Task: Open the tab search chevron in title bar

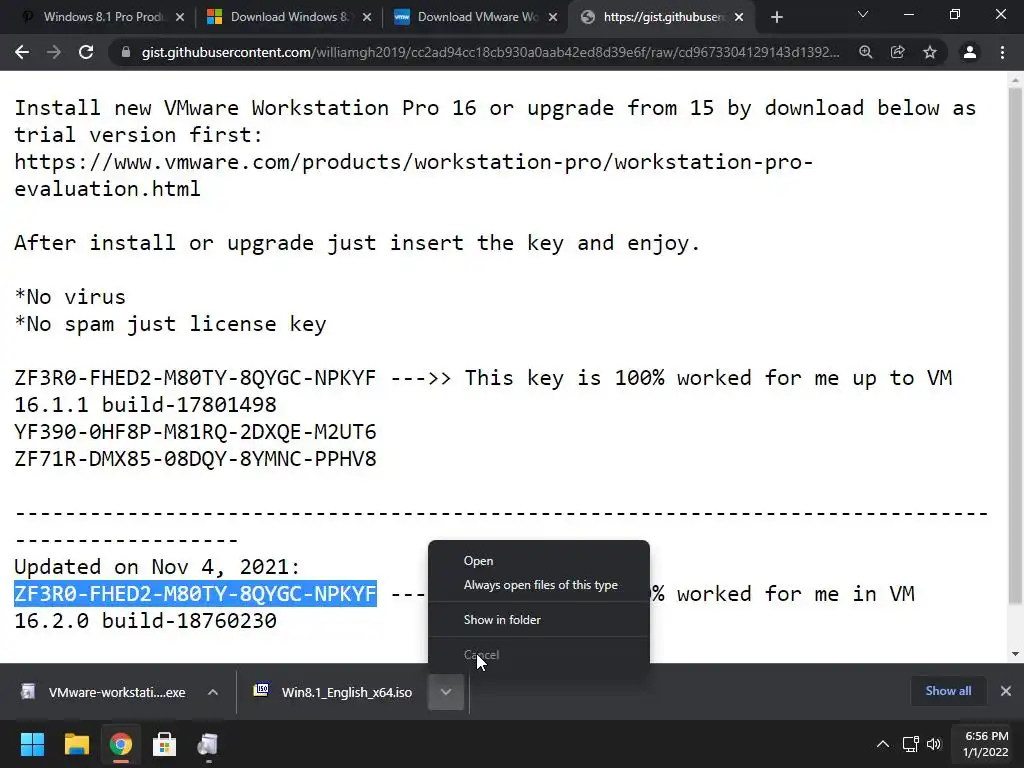Action: (863, 14)
